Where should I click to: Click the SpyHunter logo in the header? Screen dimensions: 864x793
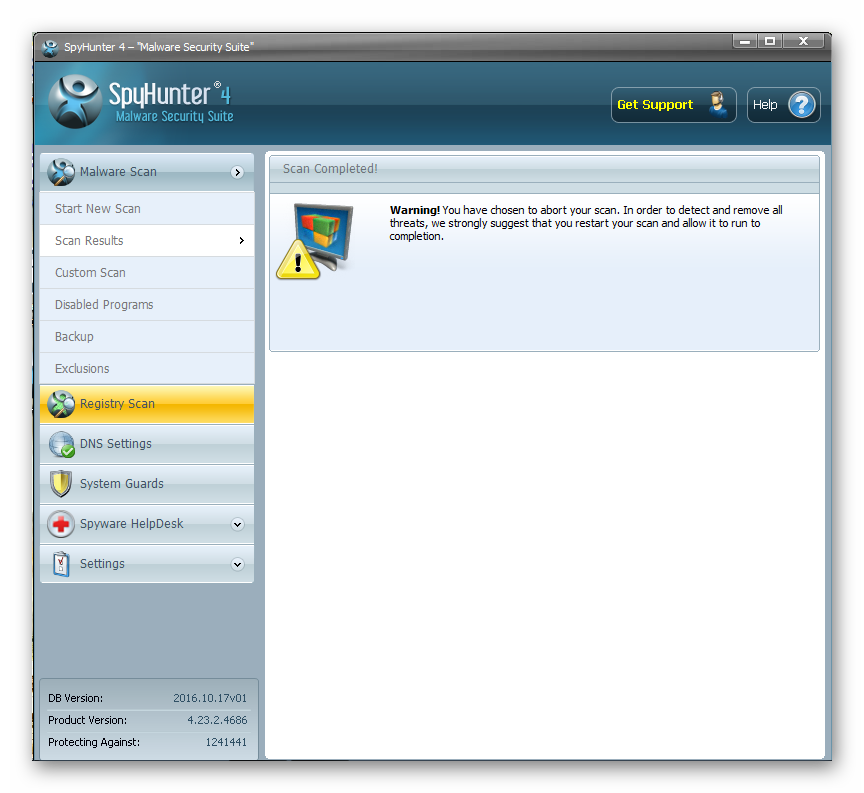[75, 102]
